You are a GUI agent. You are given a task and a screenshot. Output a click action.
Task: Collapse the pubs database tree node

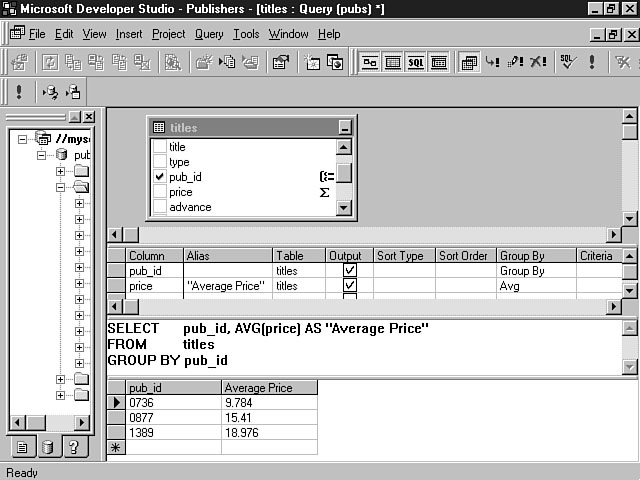point(42,156)
